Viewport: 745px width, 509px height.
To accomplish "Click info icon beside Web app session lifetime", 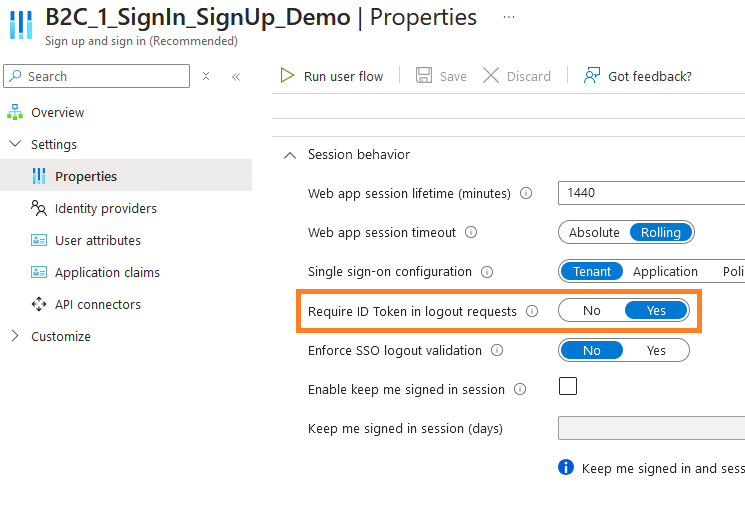I will [x=526, y=193].
